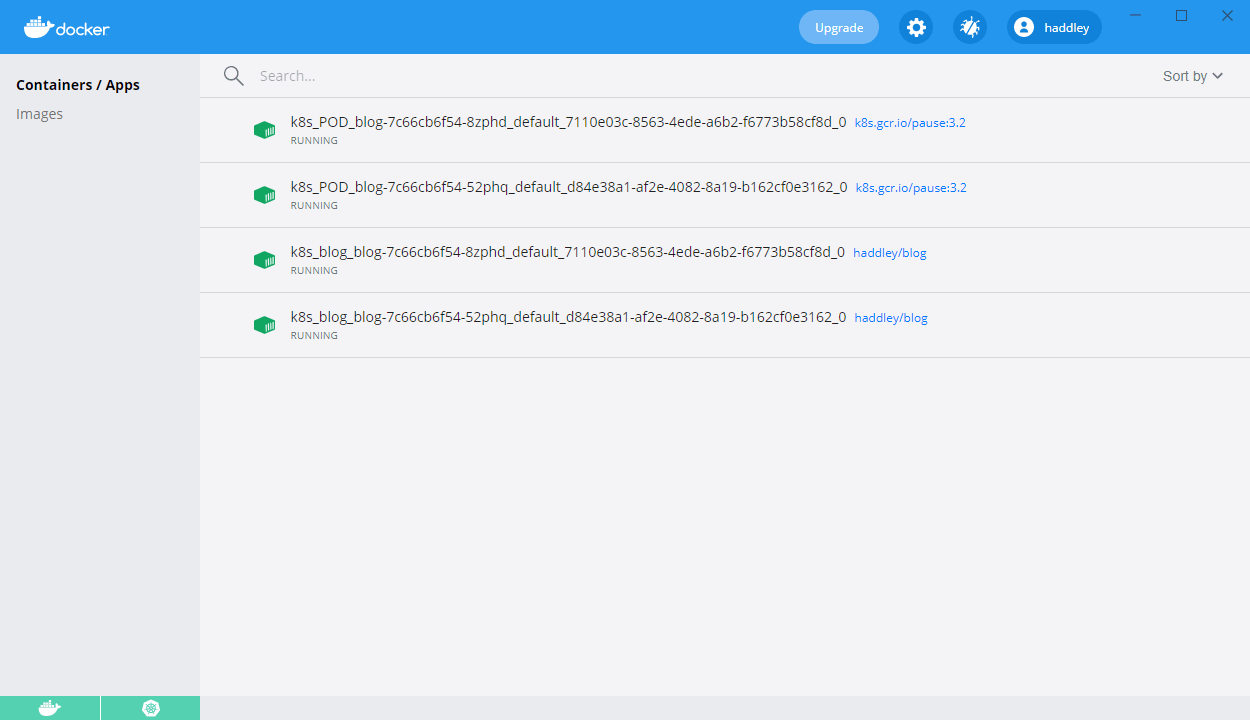Screen dimensions: 1250x720
Task: Click container icon for k8s_blog_blog 8zphd row
Action: coord(264,260)
